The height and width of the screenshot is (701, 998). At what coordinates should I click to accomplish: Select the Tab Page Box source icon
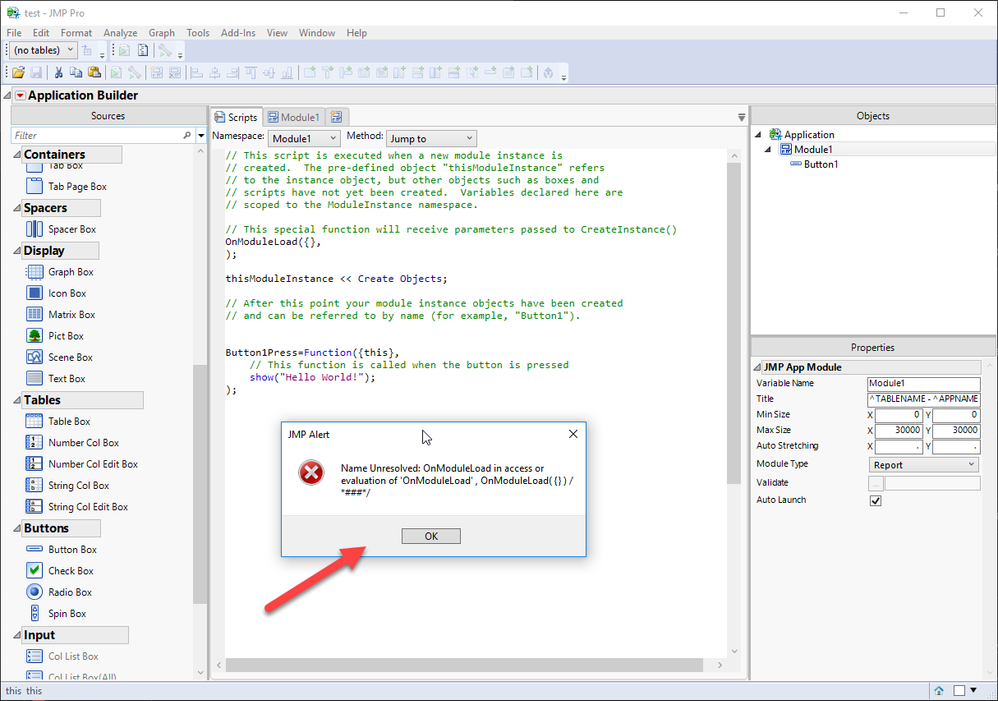click(34, 186)
